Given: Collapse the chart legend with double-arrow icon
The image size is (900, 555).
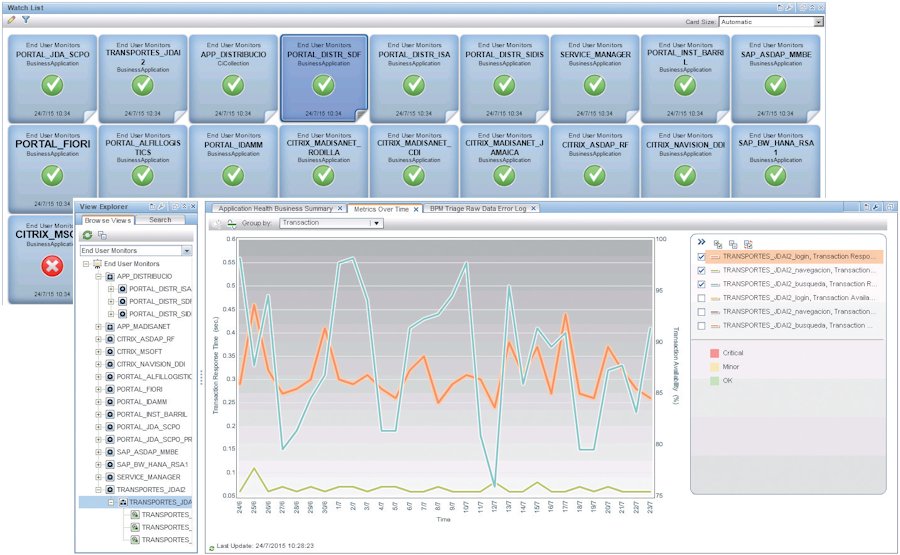Looking at the screenshot, I should tap(701, 242).
